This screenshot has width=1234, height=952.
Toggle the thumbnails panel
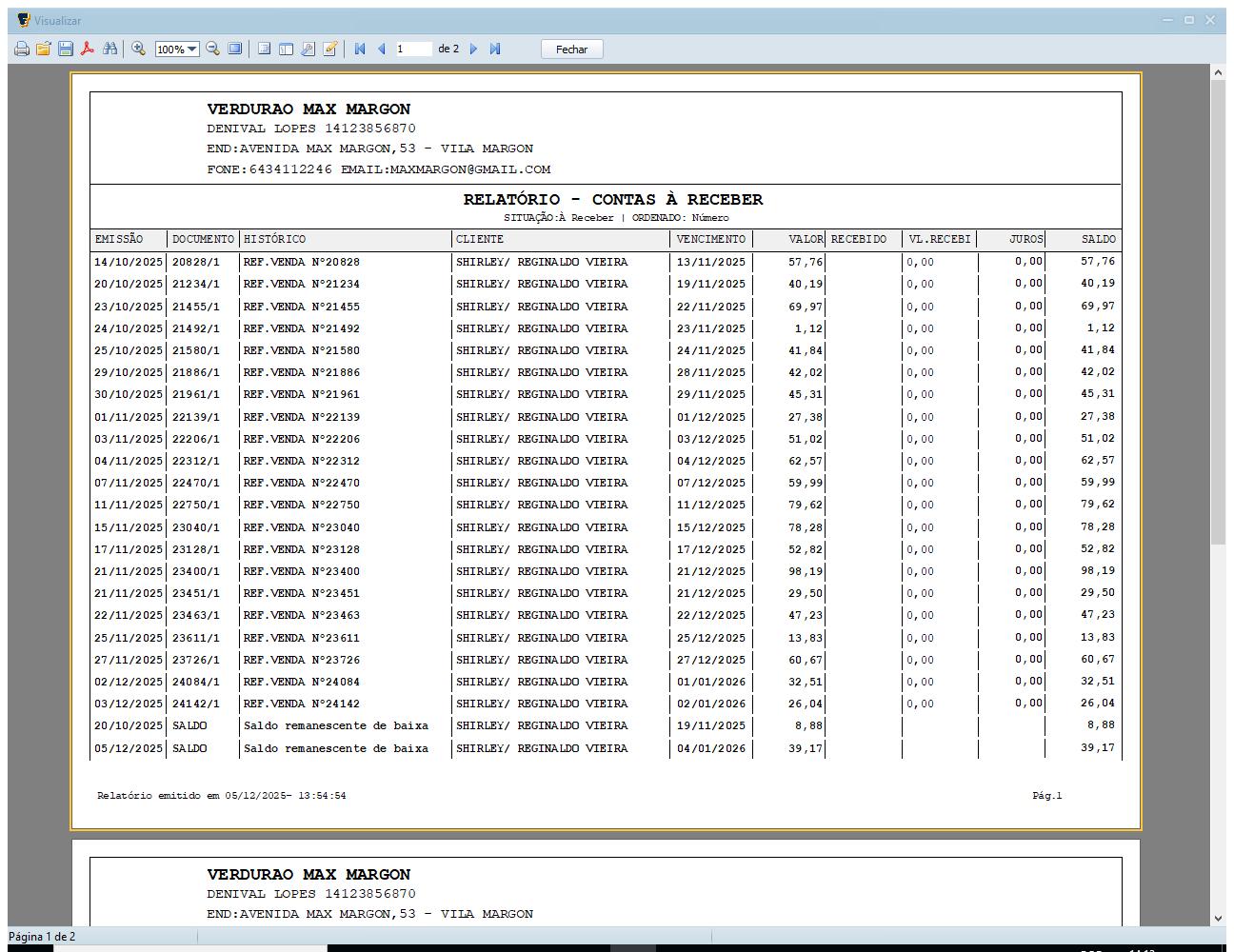pos(286,49)
